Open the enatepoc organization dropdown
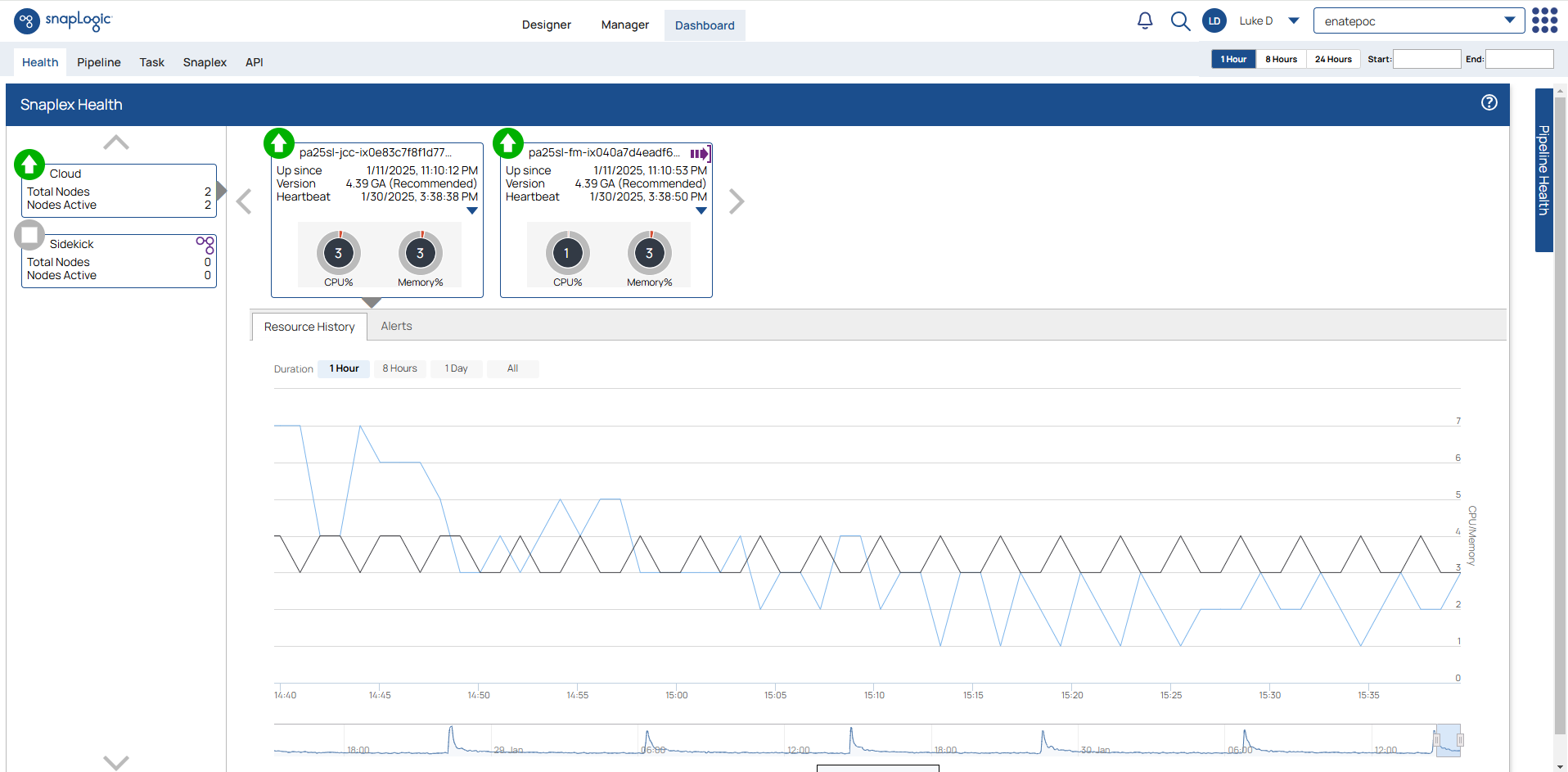This screenshot has height=772, width=1568. coord(1418,21)
